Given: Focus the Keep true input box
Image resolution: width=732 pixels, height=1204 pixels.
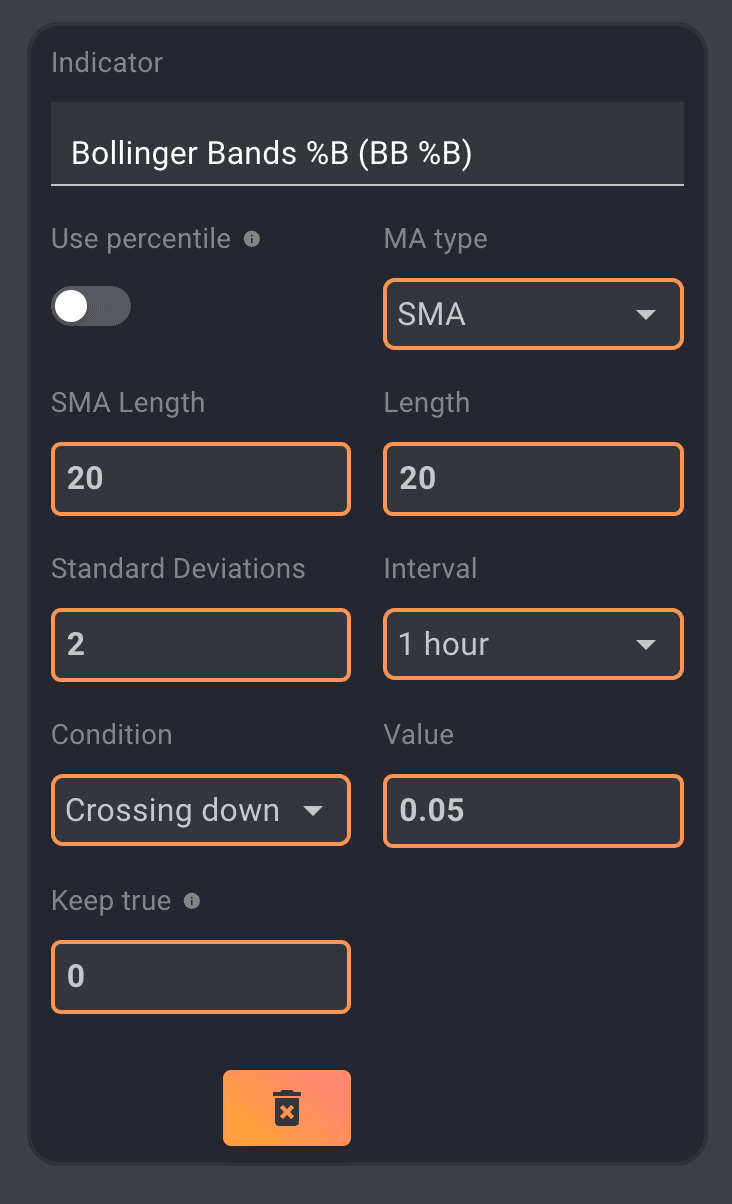Looking at the screenshot, I should click(x=200, y=976).
